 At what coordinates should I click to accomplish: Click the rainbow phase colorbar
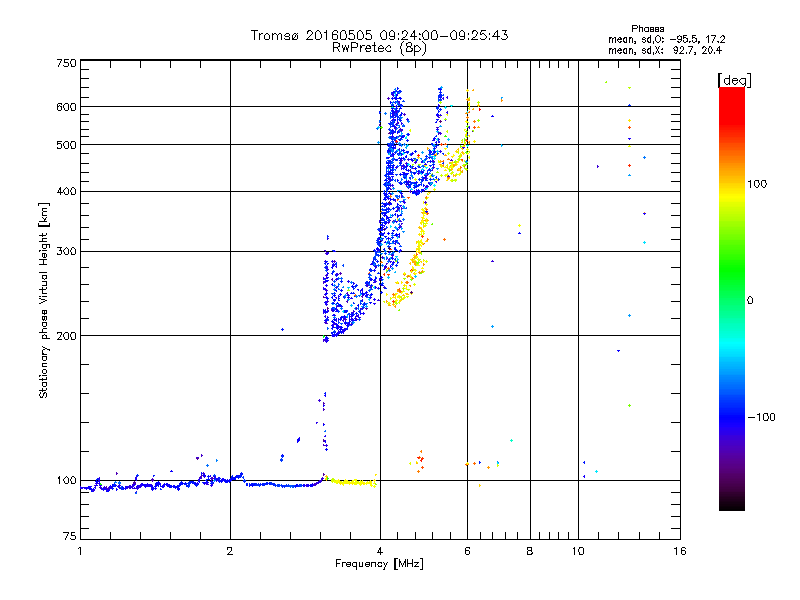click(732, 299)
